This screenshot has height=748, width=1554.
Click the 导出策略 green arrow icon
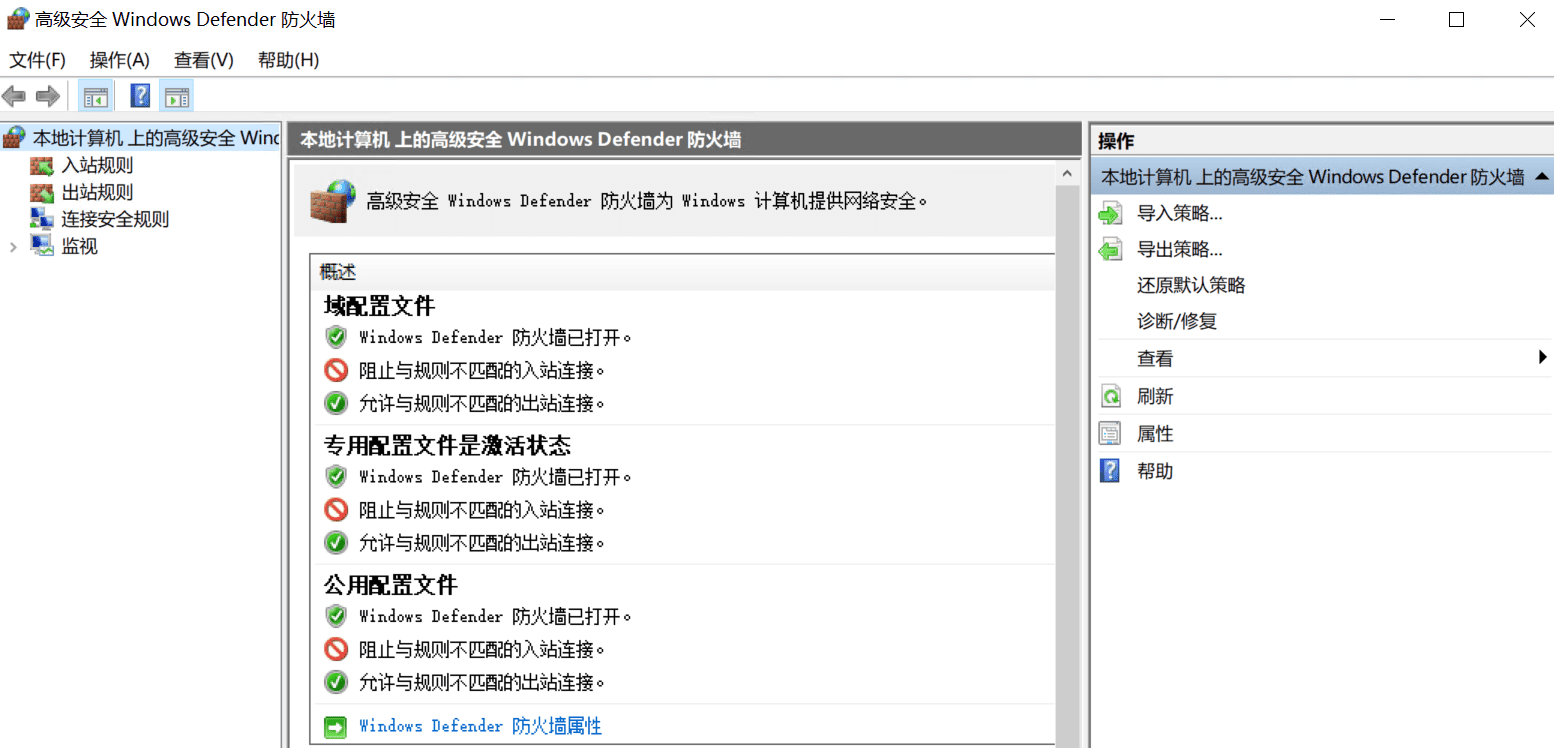[1110, 249]
